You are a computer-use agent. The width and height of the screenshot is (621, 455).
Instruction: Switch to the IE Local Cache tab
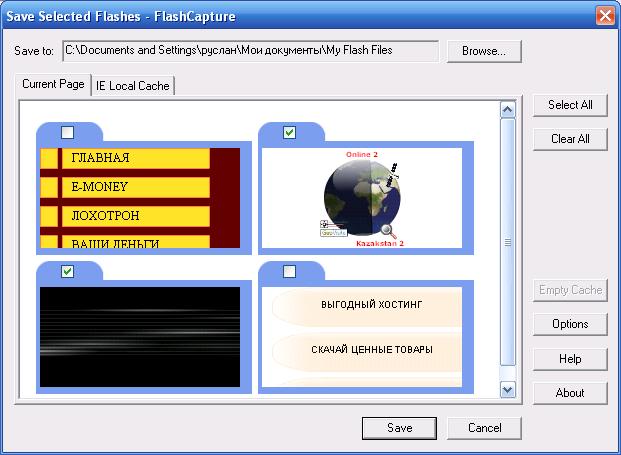[133, 86]
